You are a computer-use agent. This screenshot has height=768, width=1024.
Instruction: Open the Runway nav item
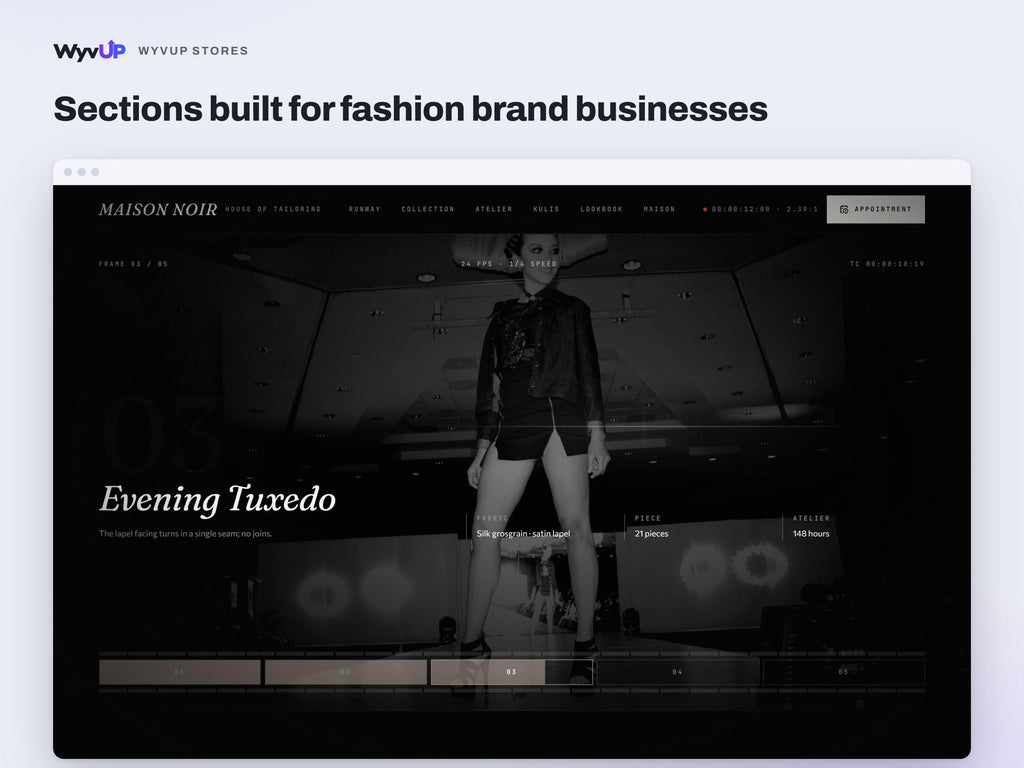coord(364,210)
